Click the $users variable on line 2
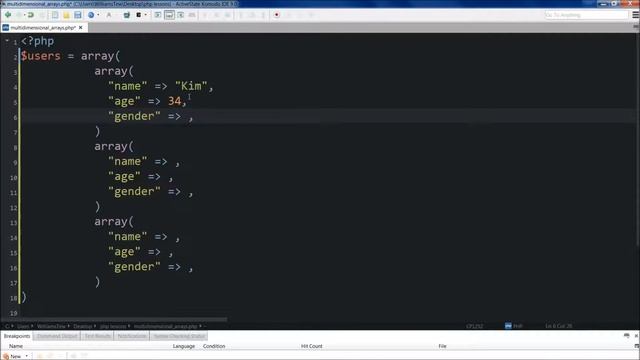Image resolution: width=640 pixels, height=360 pixels. (41, 56)
